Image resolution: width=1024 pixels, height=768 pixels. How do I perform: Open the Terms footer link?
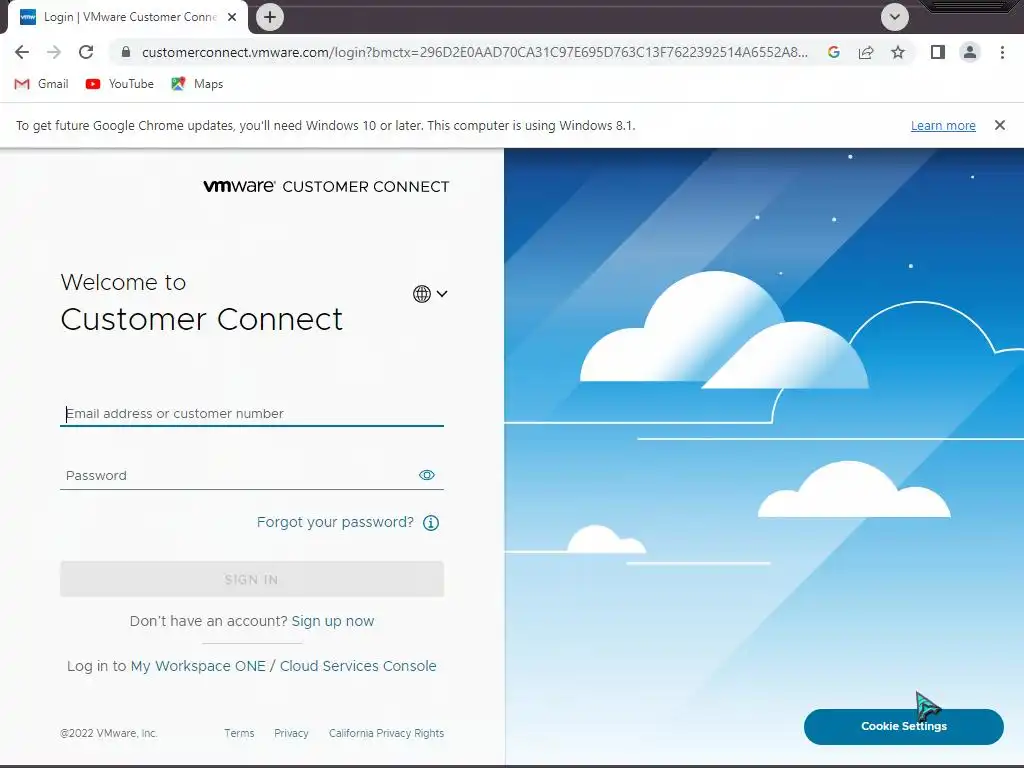[x=239, y=733]
